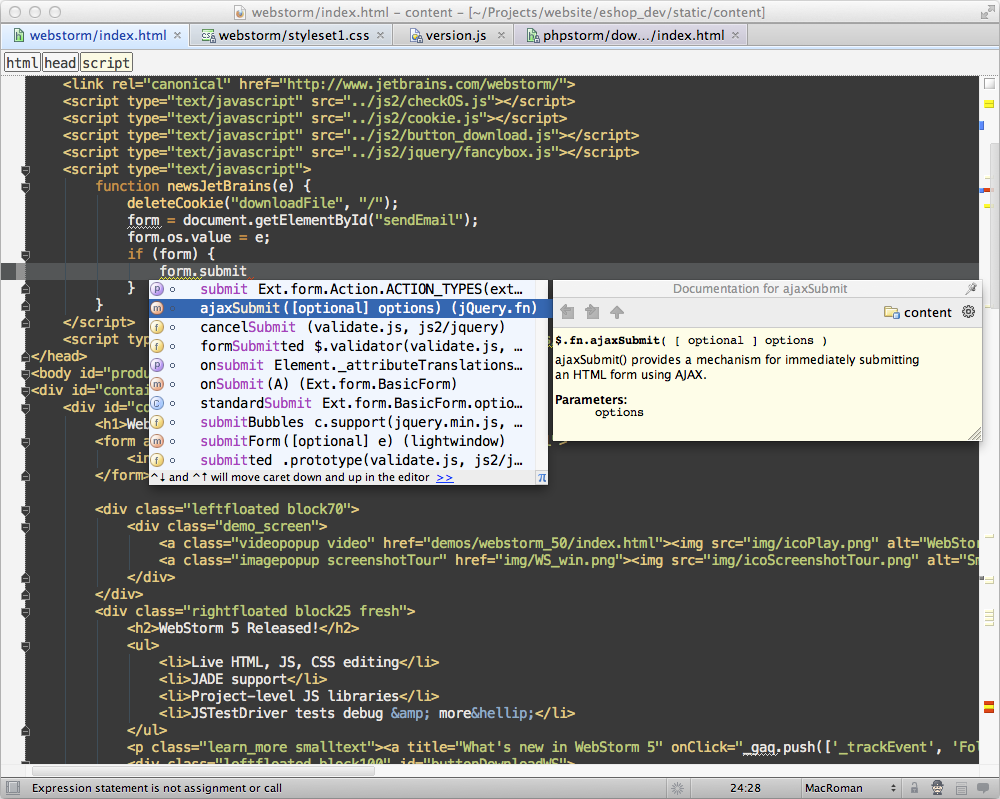Click the property icon beside onsubmit Element._attributeTranslations
Image resolution: width=1000 pixels, height=799 pixels.
point(157,365)
